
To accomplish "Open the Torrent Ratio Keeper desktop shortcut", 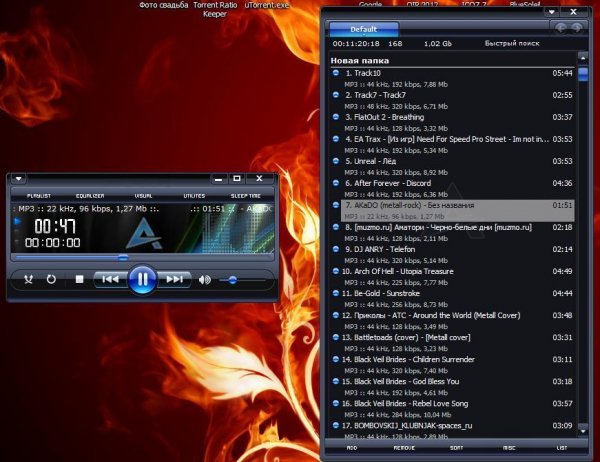I will coord(215,10).
